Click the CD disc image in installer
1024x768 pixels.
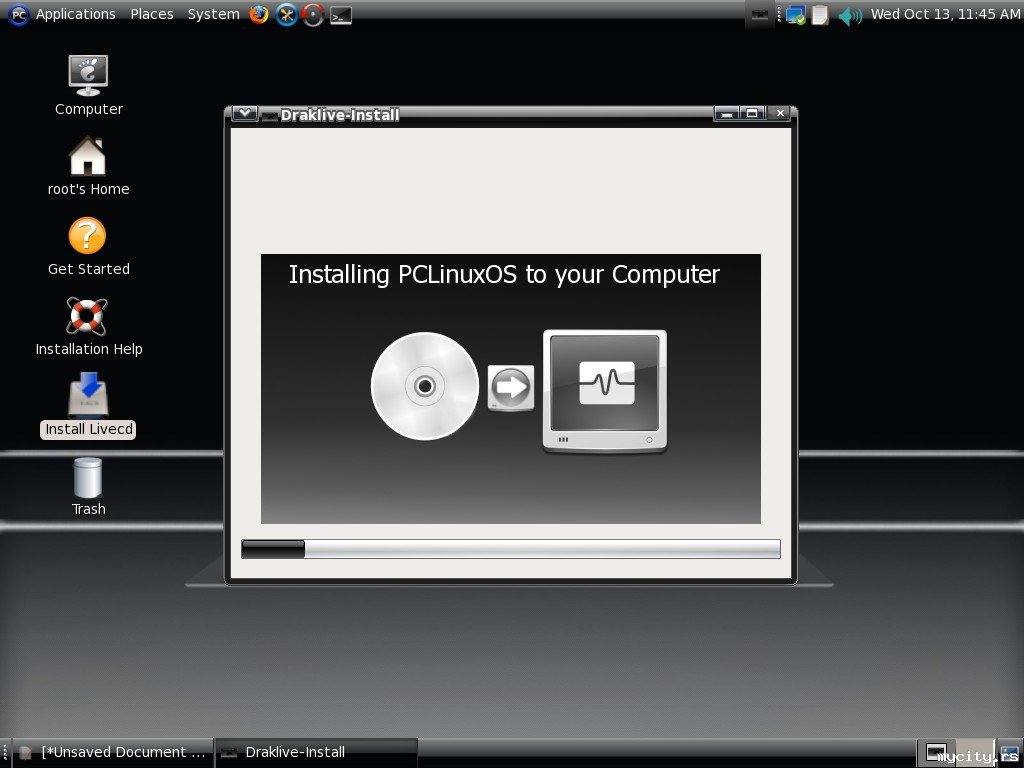424,386
